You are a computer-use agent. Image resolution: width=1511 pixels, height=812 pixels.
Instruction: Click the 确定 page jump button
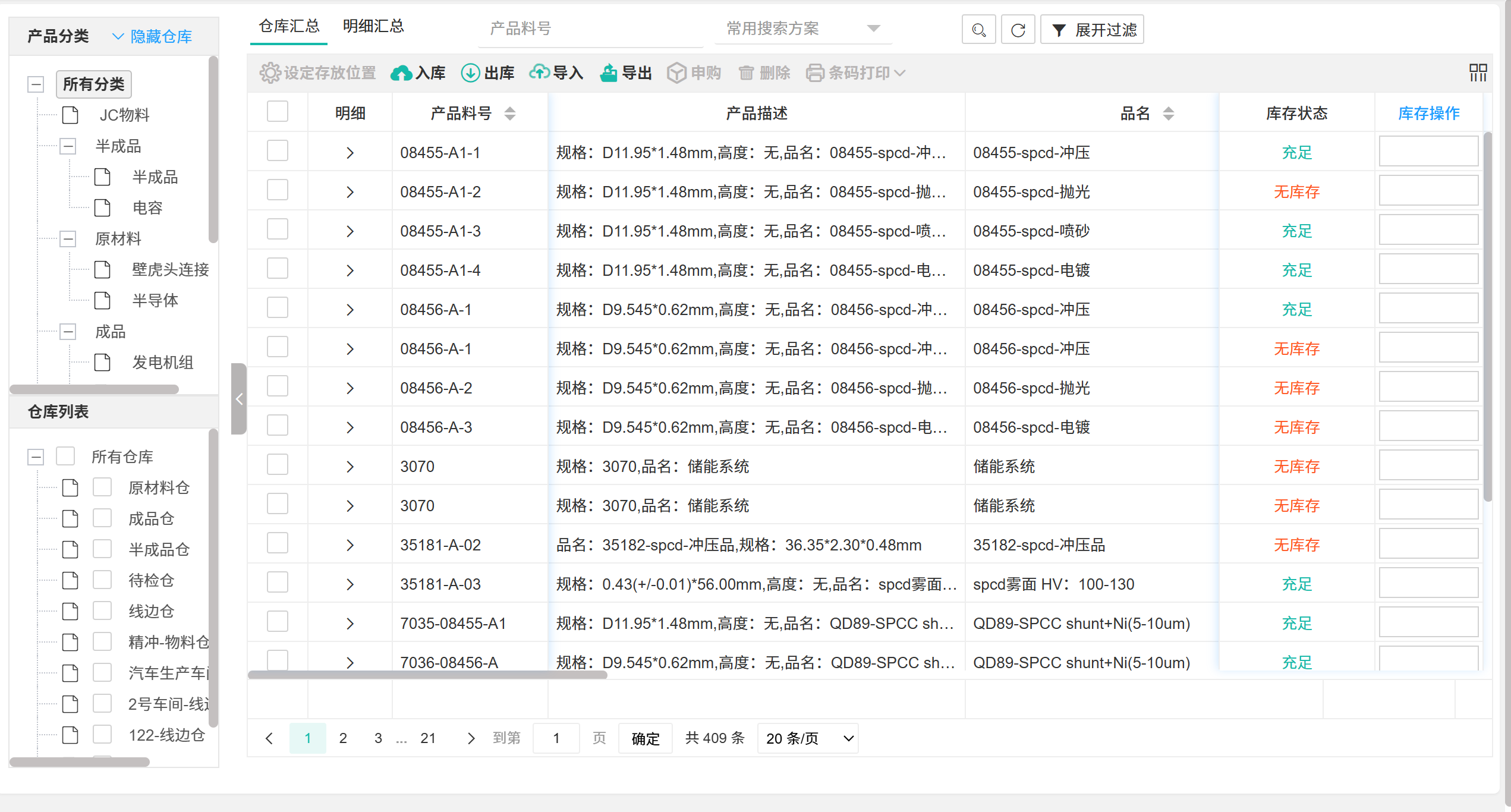coord(645,738)
